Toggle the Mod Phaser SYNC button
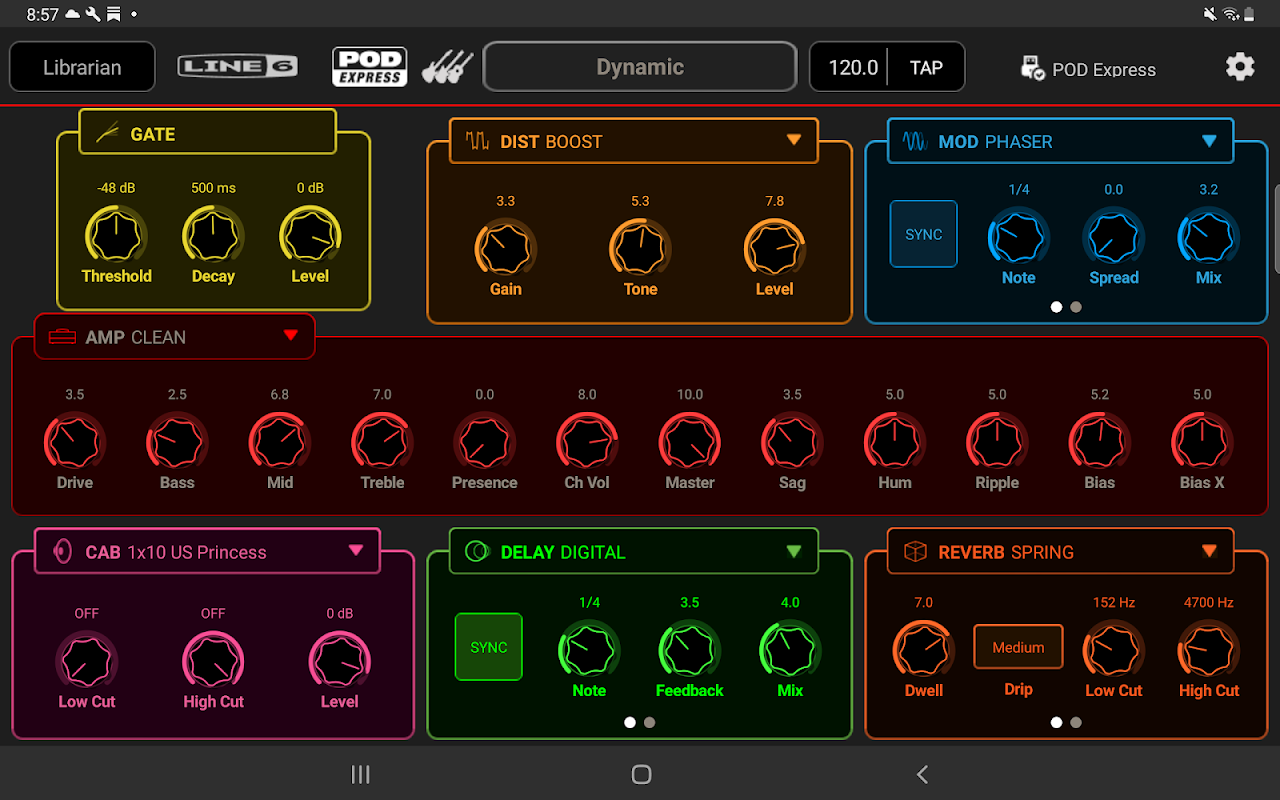The width and height of the screenshot is (1280, 800). click(923, 234)
